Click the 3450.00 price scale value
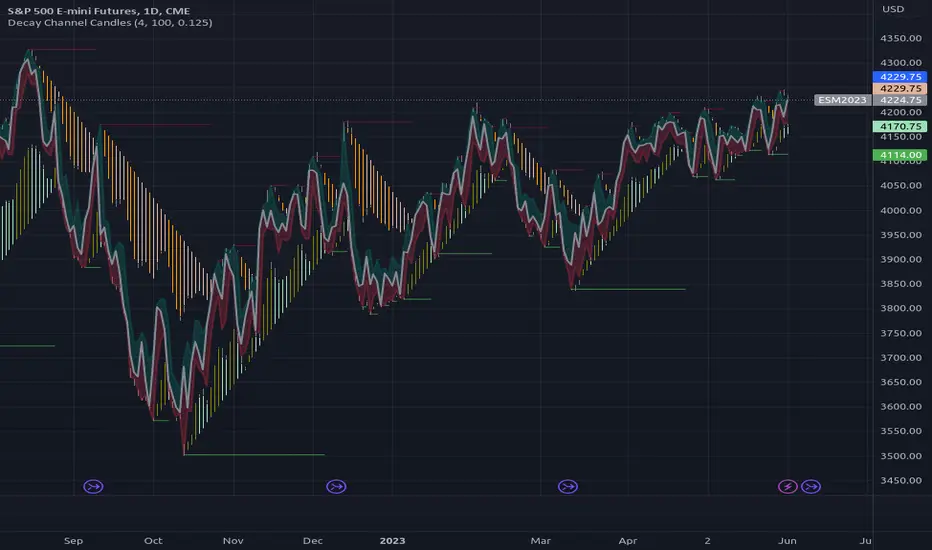 tap(901, 480)
